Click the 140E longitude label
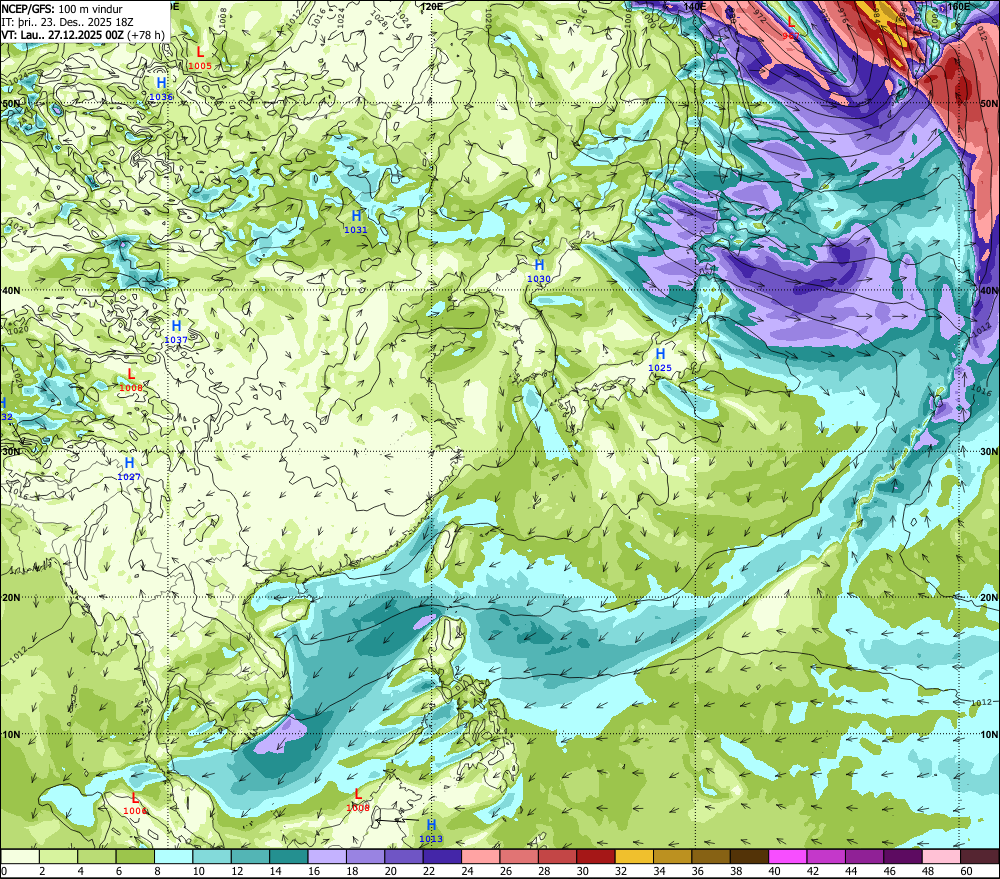The image size is (1000, 879). (x=695, y=6)
